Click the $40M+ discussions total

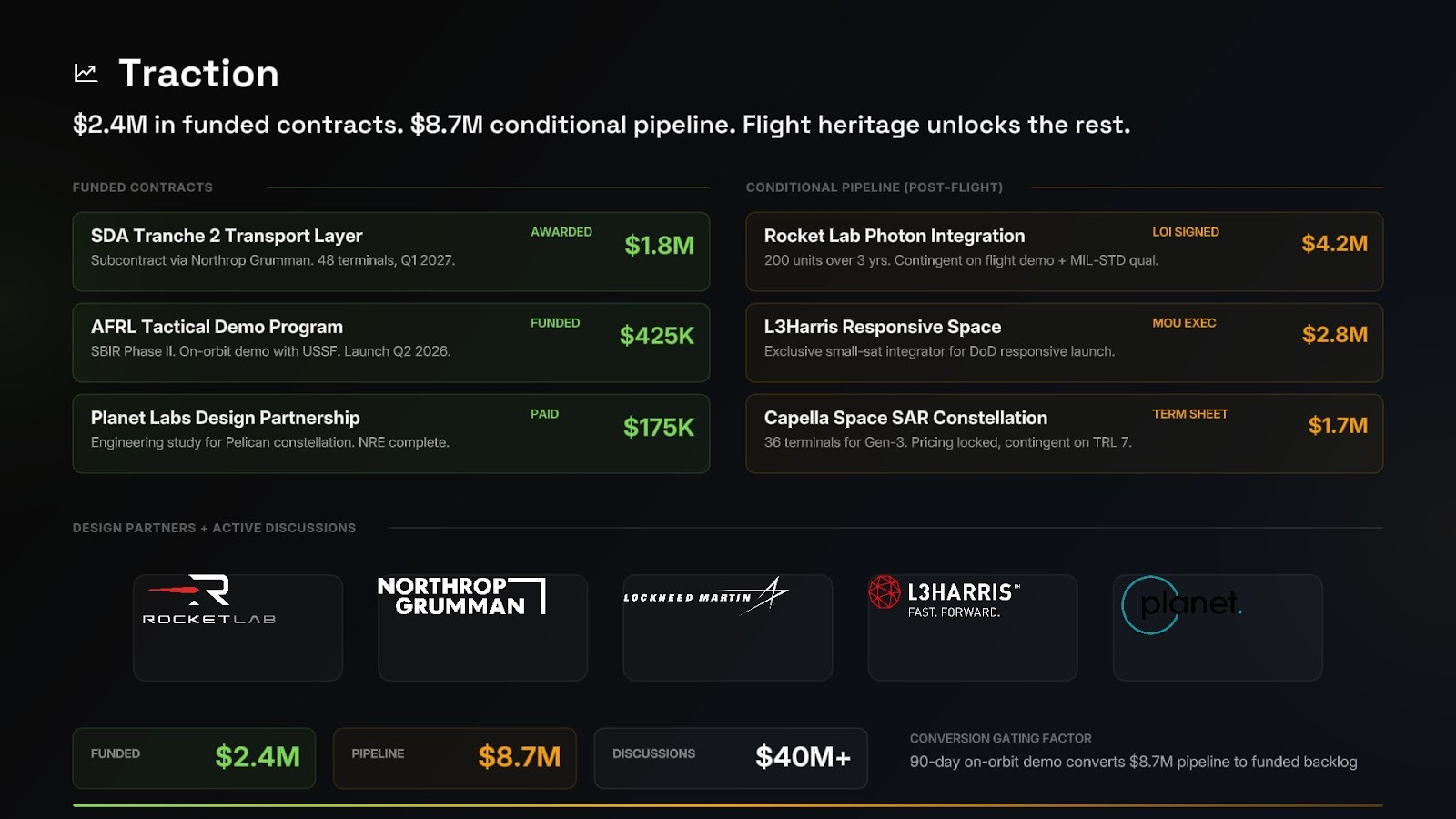point(803,757)
